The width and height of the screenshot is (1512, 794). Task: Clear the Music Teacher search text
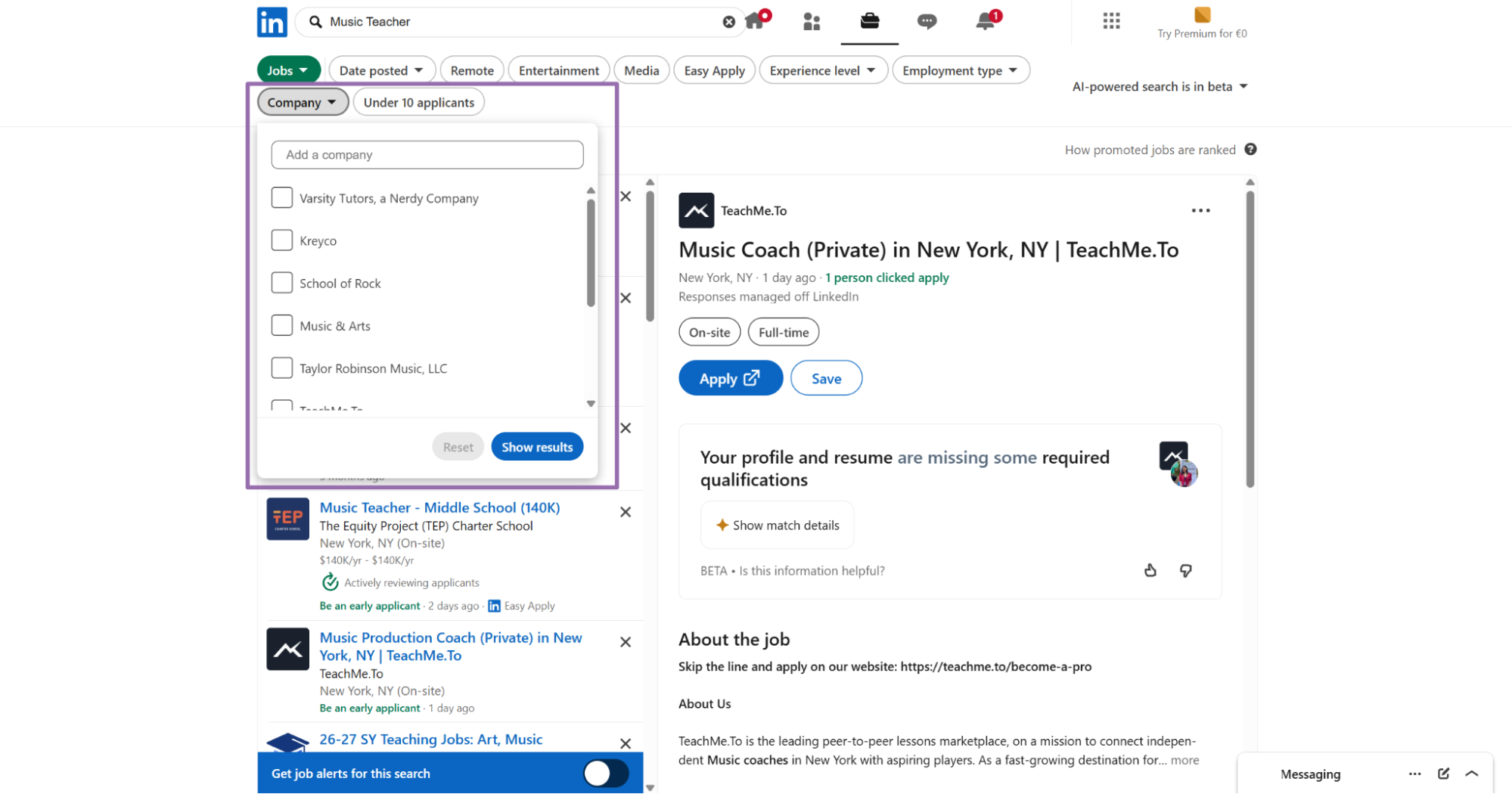point(728,22)
